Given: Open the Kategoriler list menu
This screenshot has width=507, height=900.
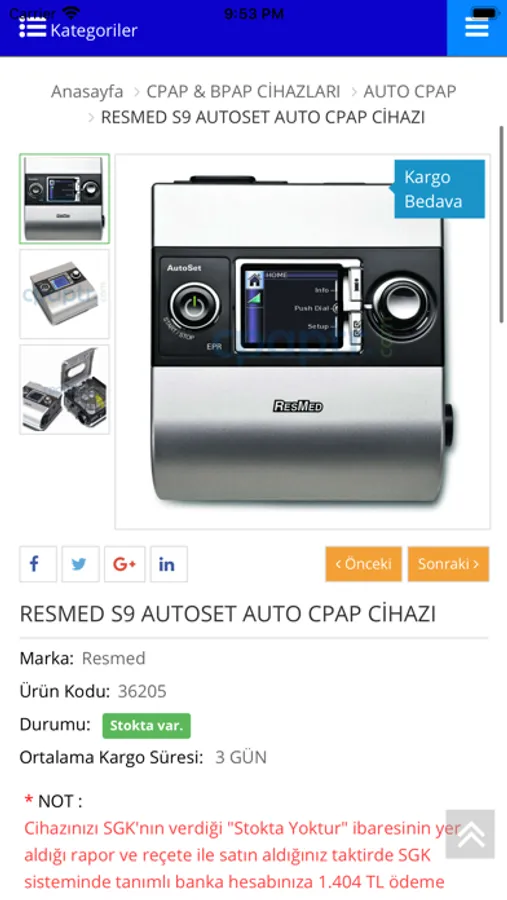Looking at the screenshot, I should click(x=78, y=29).
